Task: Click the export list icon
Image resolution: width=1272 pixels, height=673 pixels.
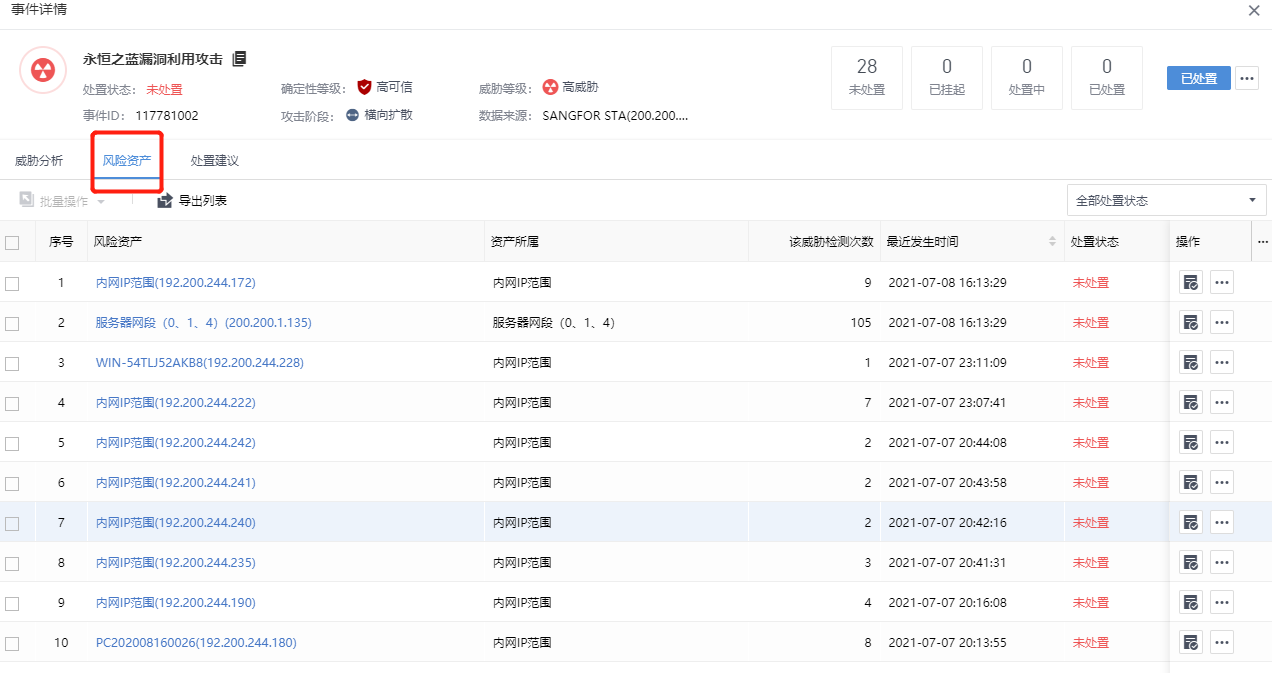Action: tap(165, 201)
